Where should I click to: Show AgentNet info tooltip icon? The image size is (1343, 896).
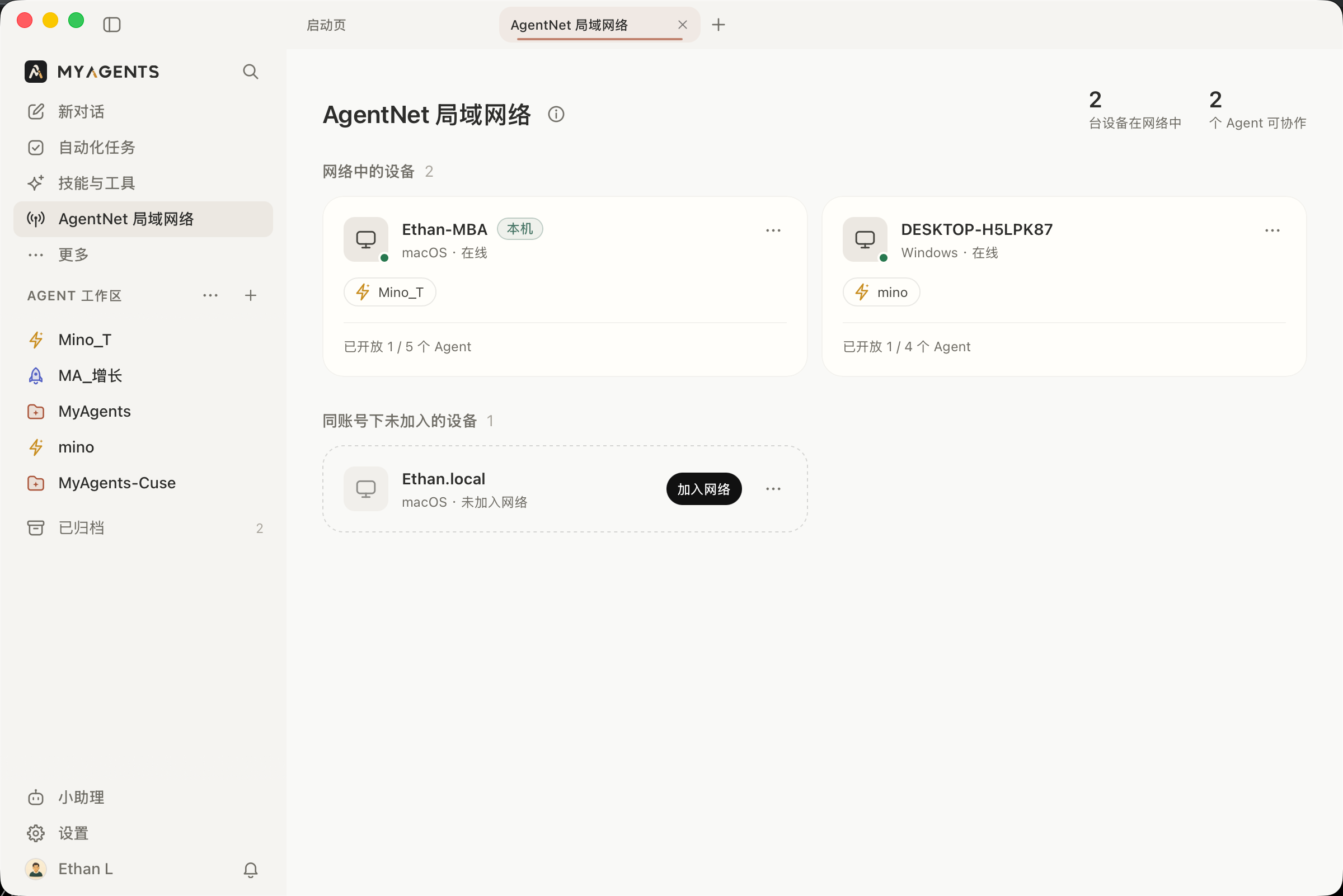(x=556, y=114)
